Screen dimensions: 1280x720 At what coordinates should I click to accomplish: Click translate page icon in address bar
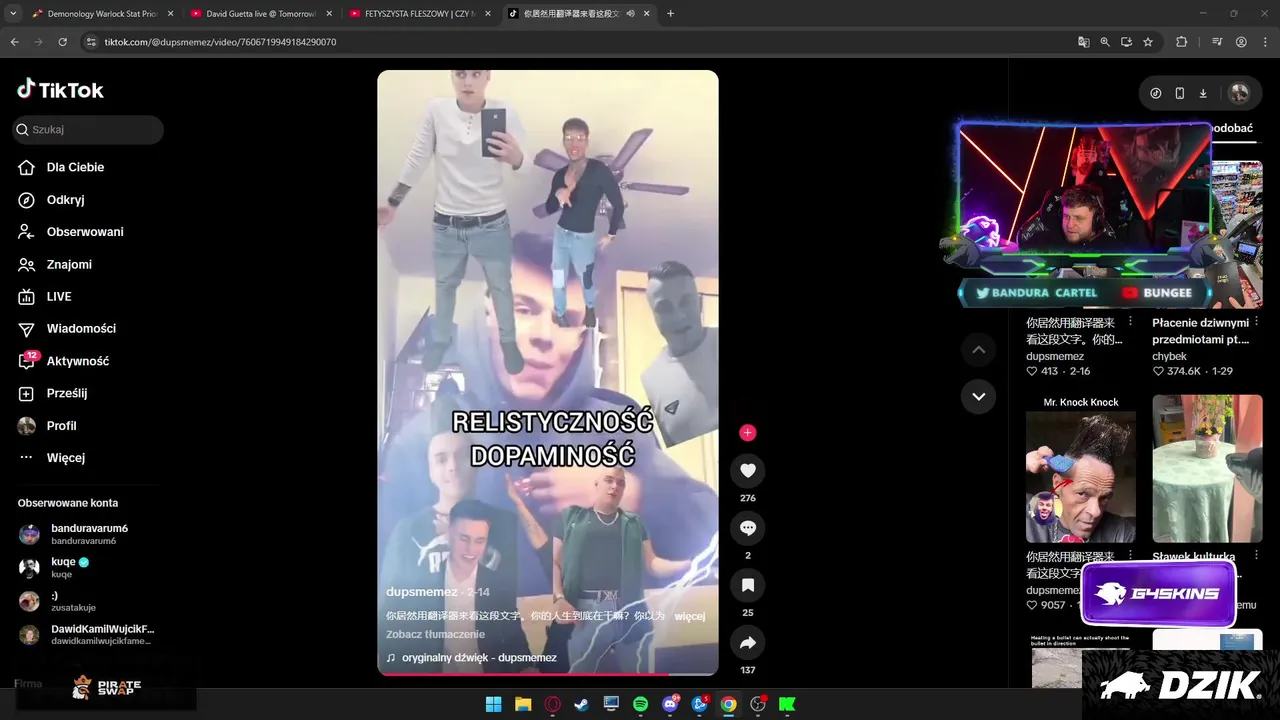pyautogui.click(x=1084, y=42)
